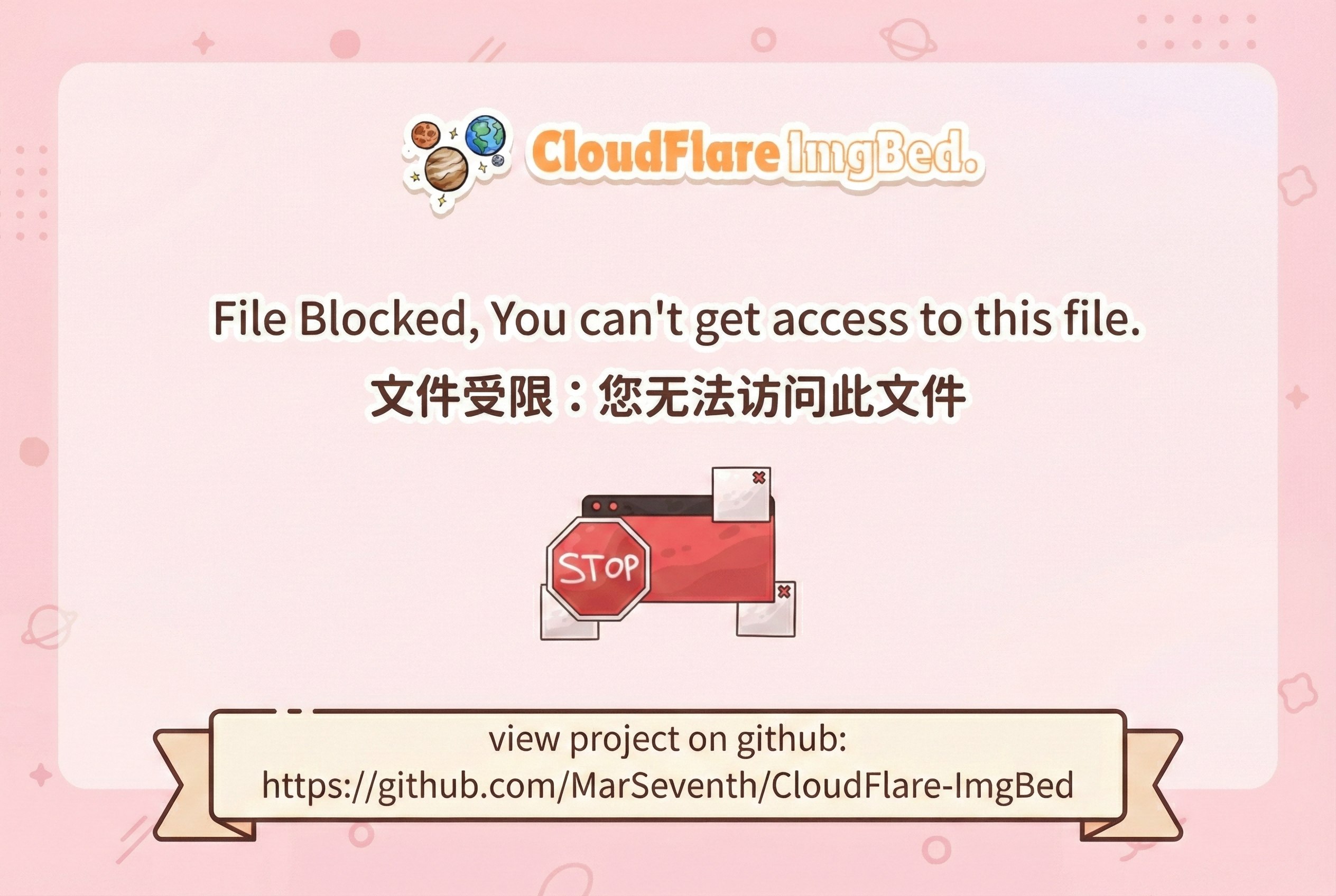The width and height of the screenshot is (1336, 896).
Task: Click the two red dots on window title bar
Action: click(x=605, y=506)
